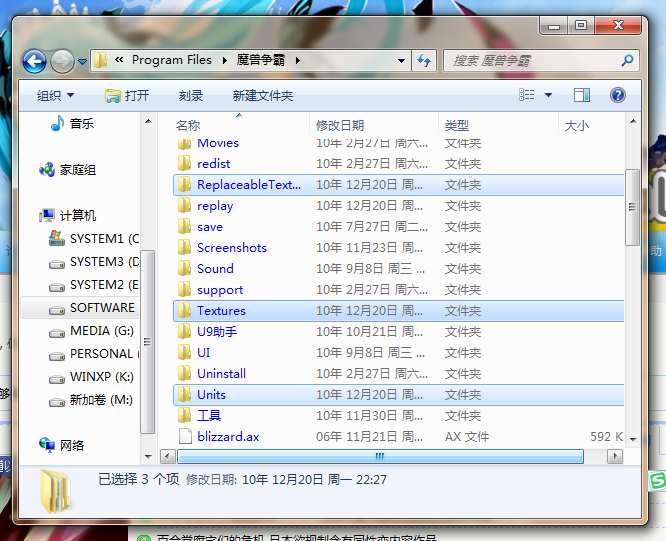Select the Screenshots folder
Screen dimensions: 666x541
click(x=398, y=248)
